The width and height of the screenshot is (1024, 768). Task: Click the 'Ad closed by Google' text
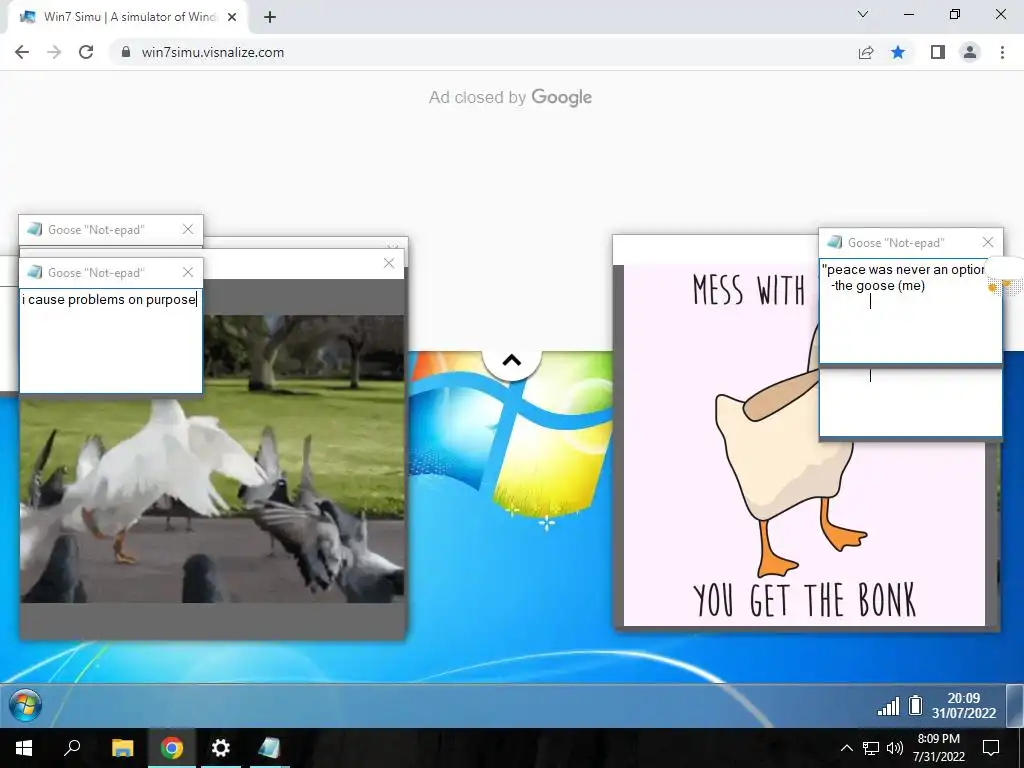point(510,97)
